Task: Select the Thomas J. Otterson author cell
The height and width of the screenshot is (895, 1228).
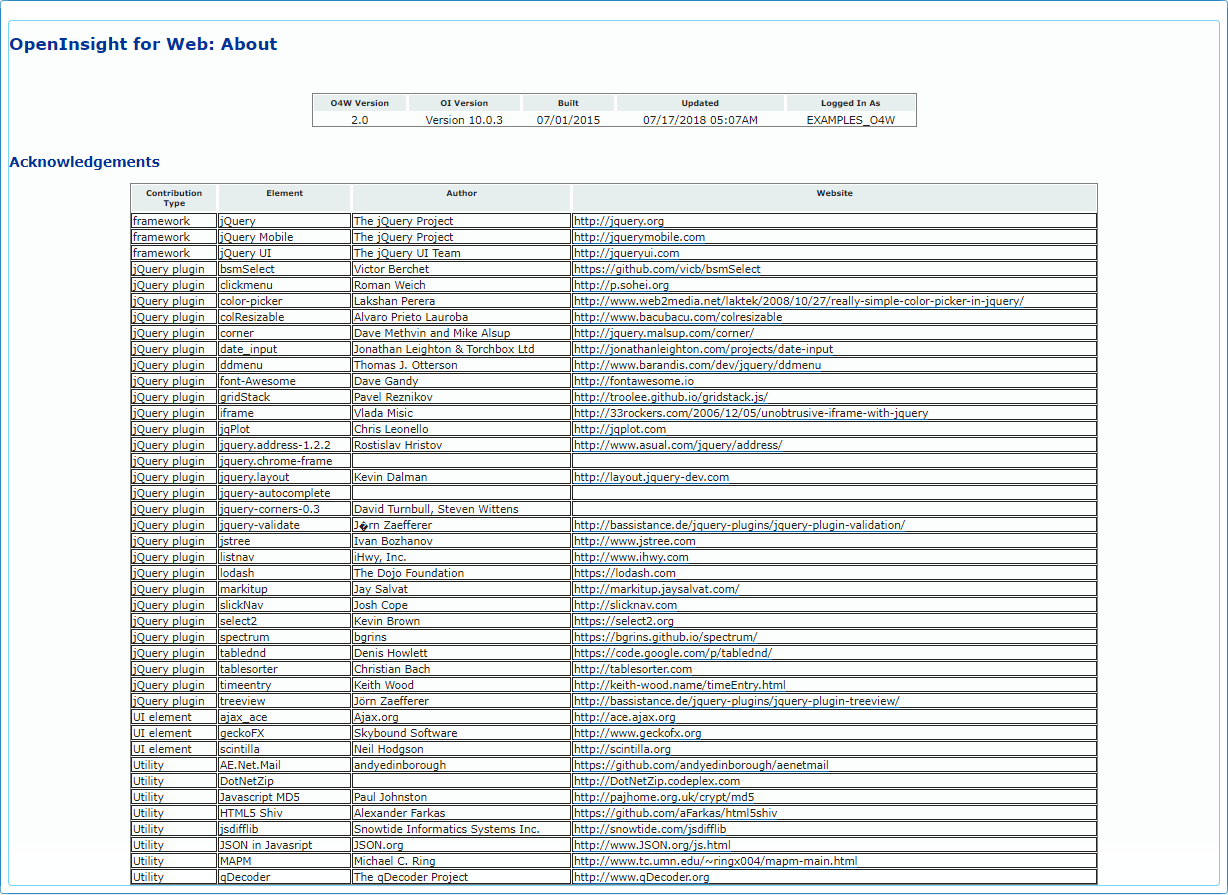Action: (461, 365)
